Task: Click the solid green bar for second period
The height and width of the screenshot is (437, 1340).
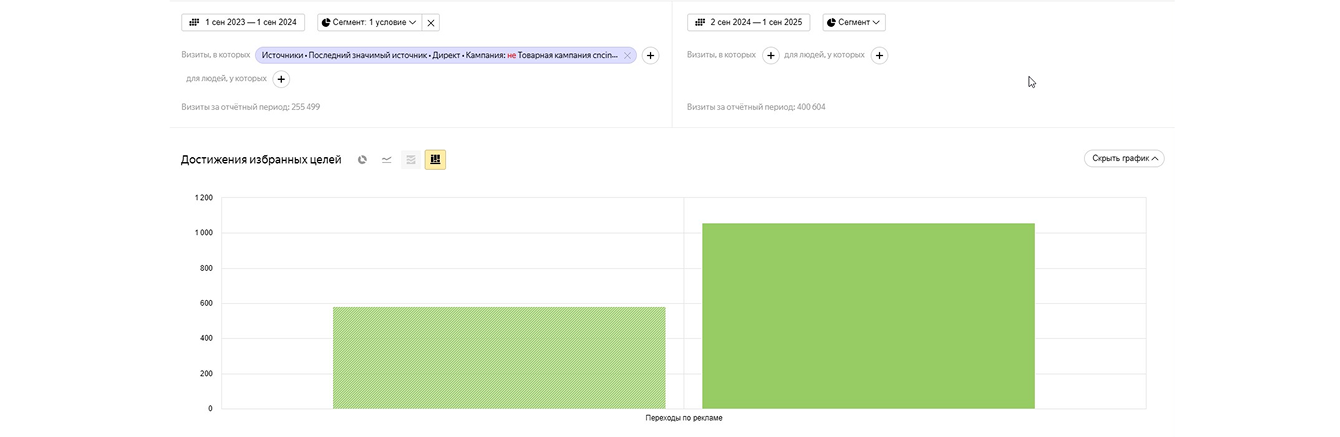Action: pos(868,316)
